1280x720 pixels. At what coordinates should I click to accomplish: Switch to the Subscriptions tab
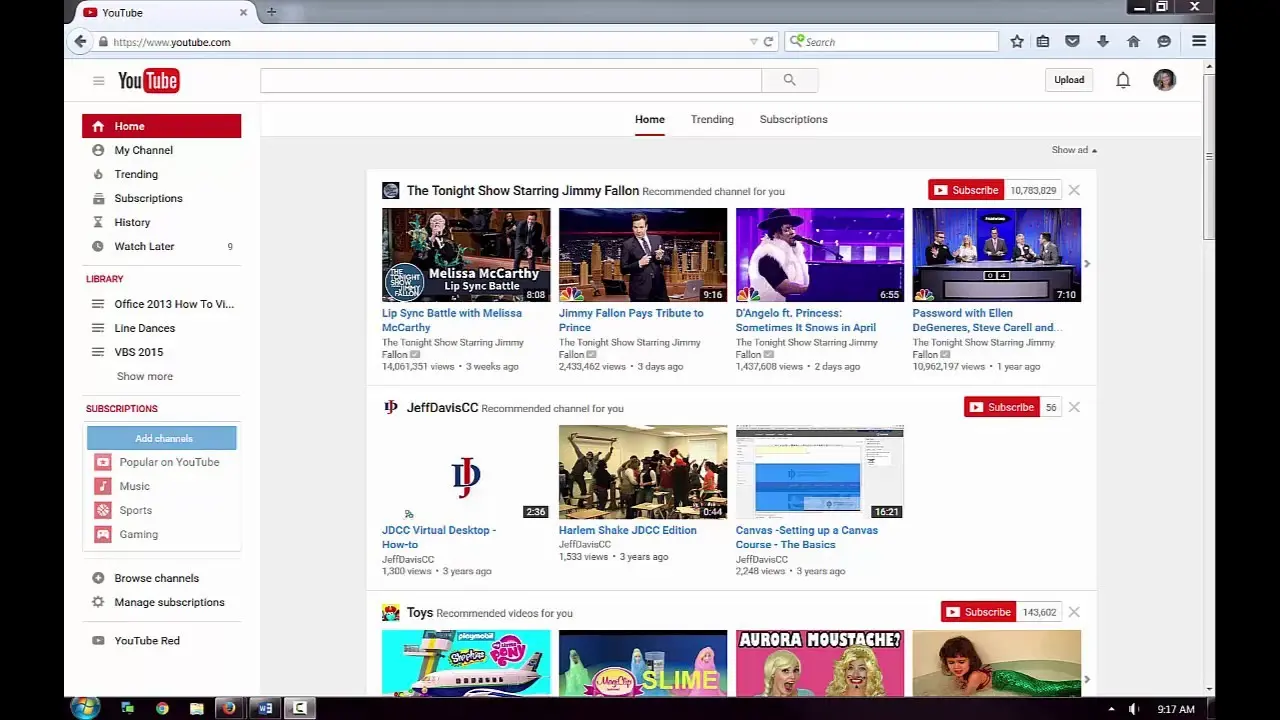tap(793, 119)
